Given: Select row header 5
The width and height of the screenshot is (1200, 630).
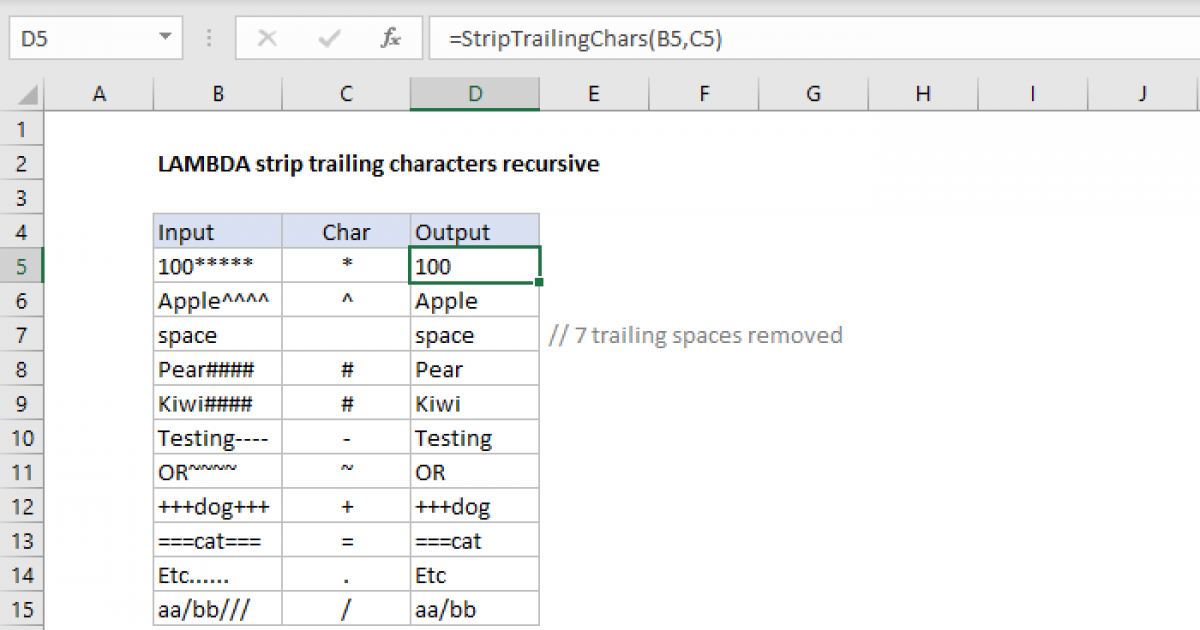Looking at the screenshot, I should tap(22, 265).
